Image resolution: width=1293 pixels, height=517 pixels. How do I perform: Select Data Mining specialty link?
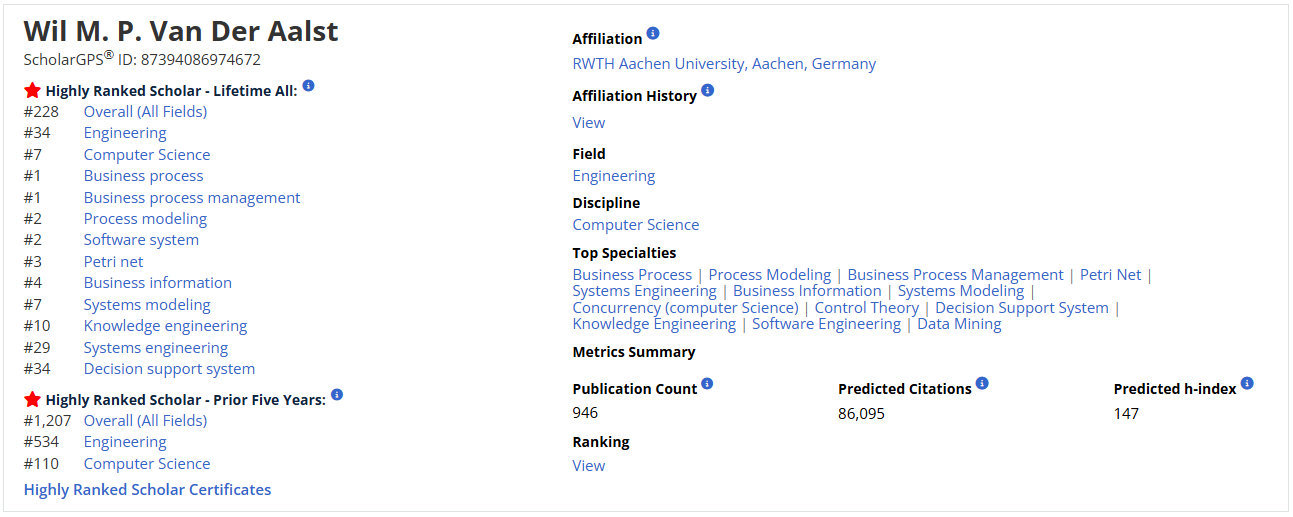(x=959, y=324)
